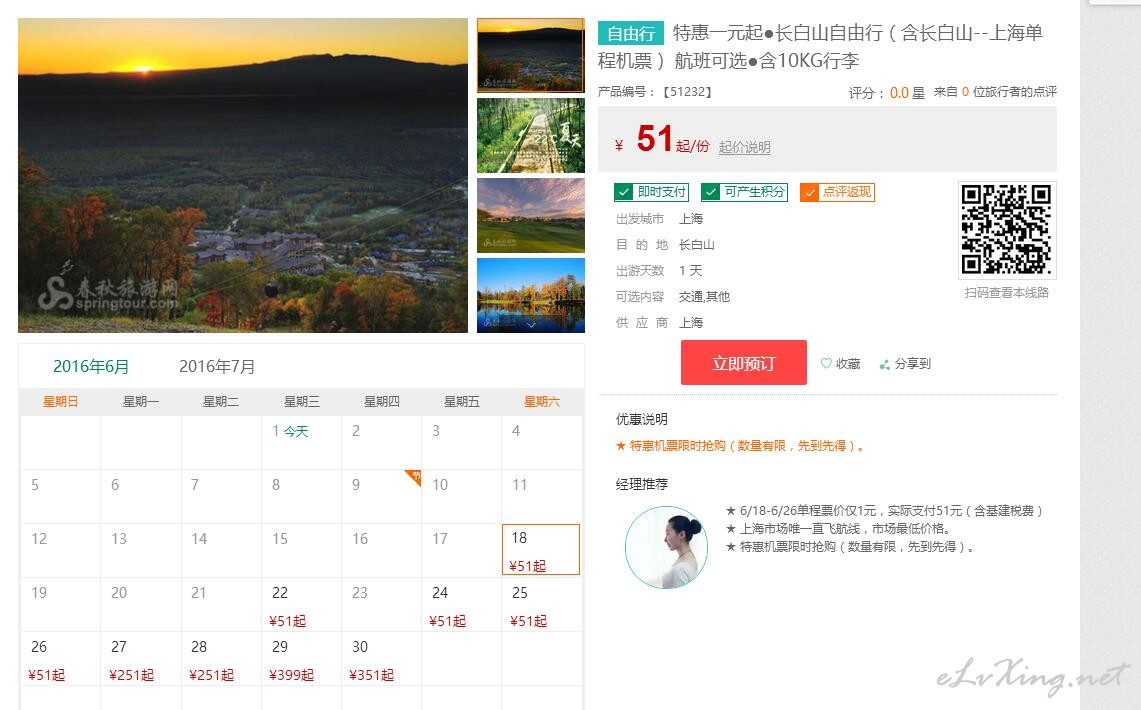Click the orange tag on June 9
Image resolution: width=1141 pixels, height=710 pixels.
coord(414,477)
